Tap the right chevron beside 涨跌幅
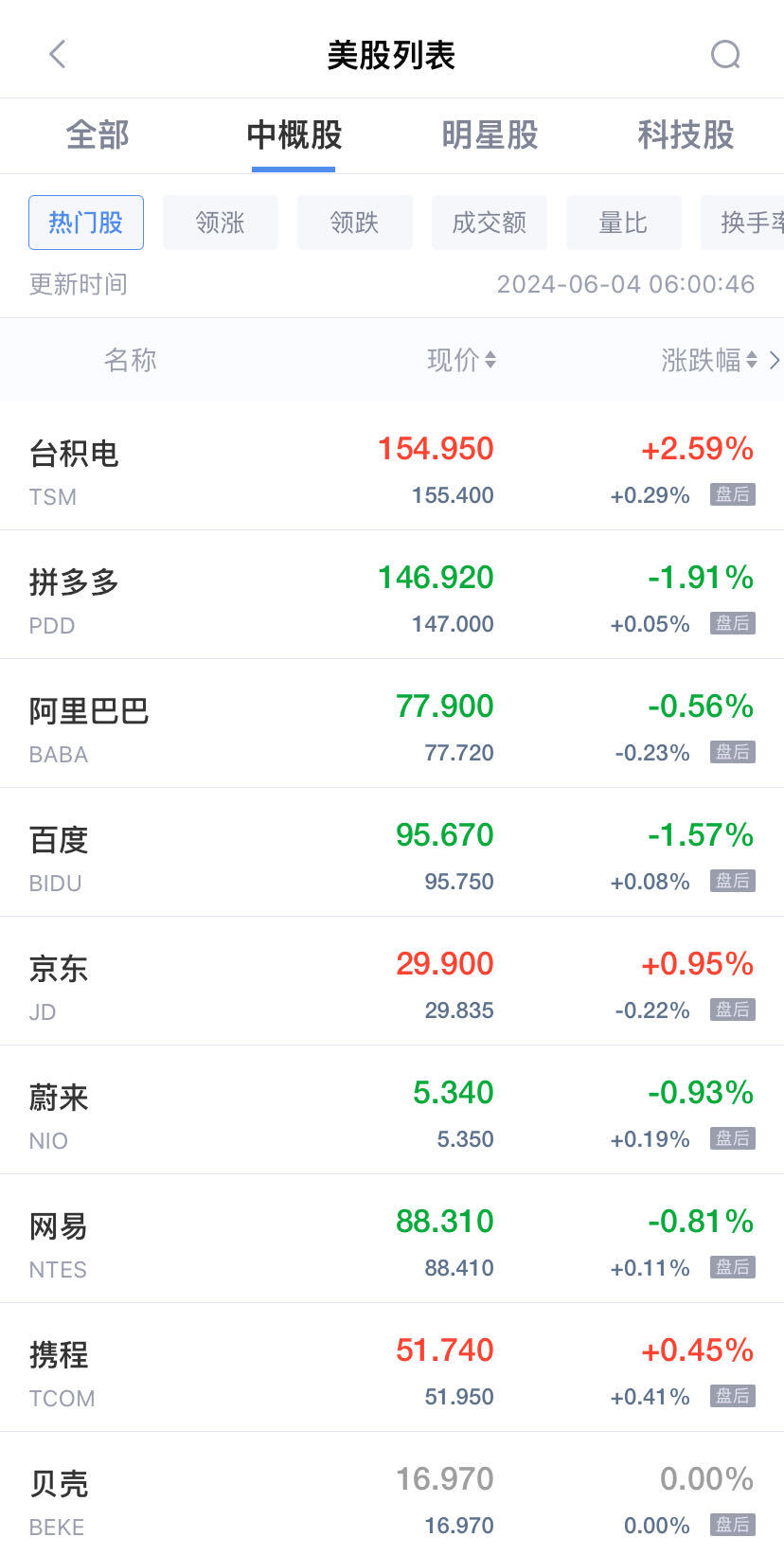 775,360
